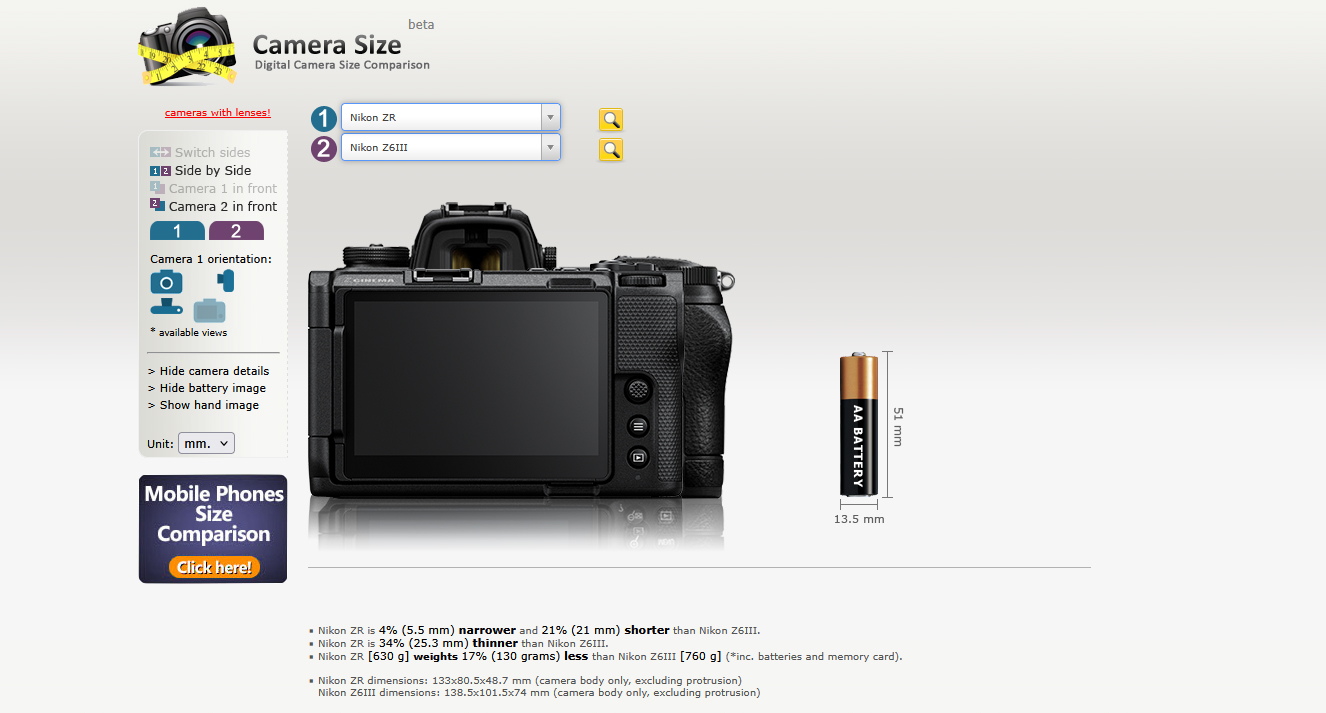Screen dimensions: 1326x713
Task: Click the blue circled number 1 badge
Action: coord(324,119)
